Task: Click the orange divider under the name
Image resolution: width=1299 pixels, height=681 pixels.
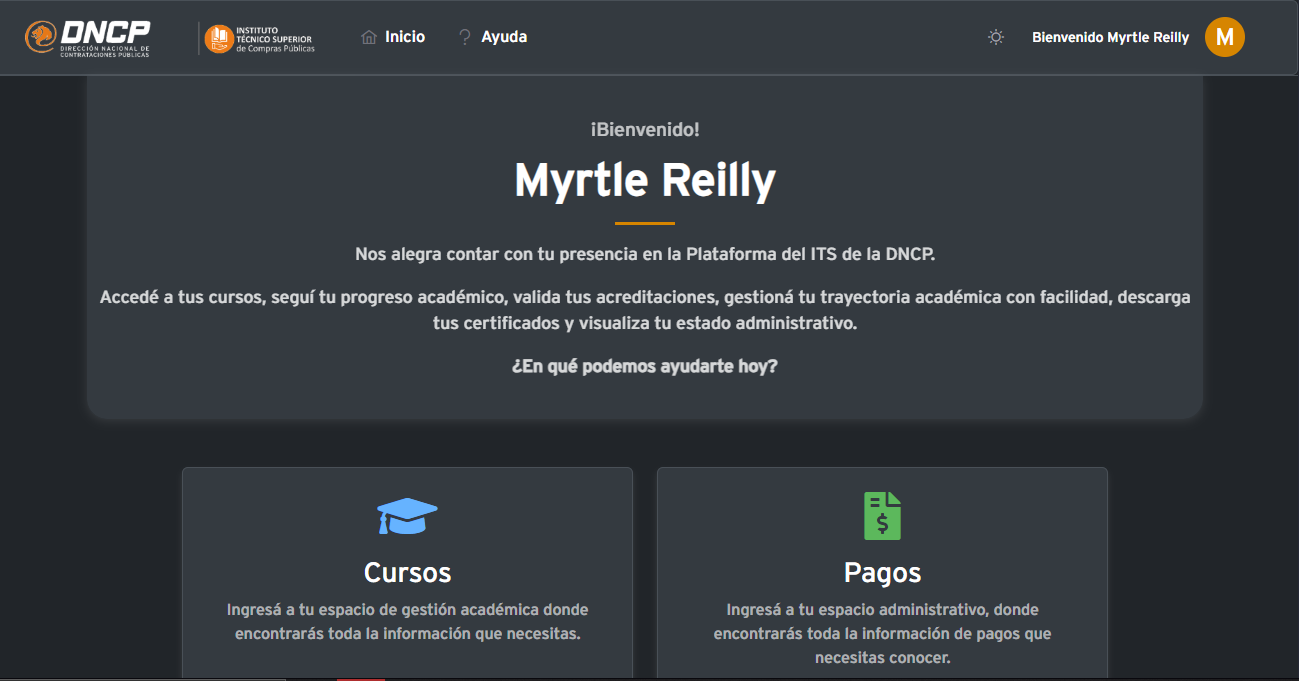Action: [645, 223]
